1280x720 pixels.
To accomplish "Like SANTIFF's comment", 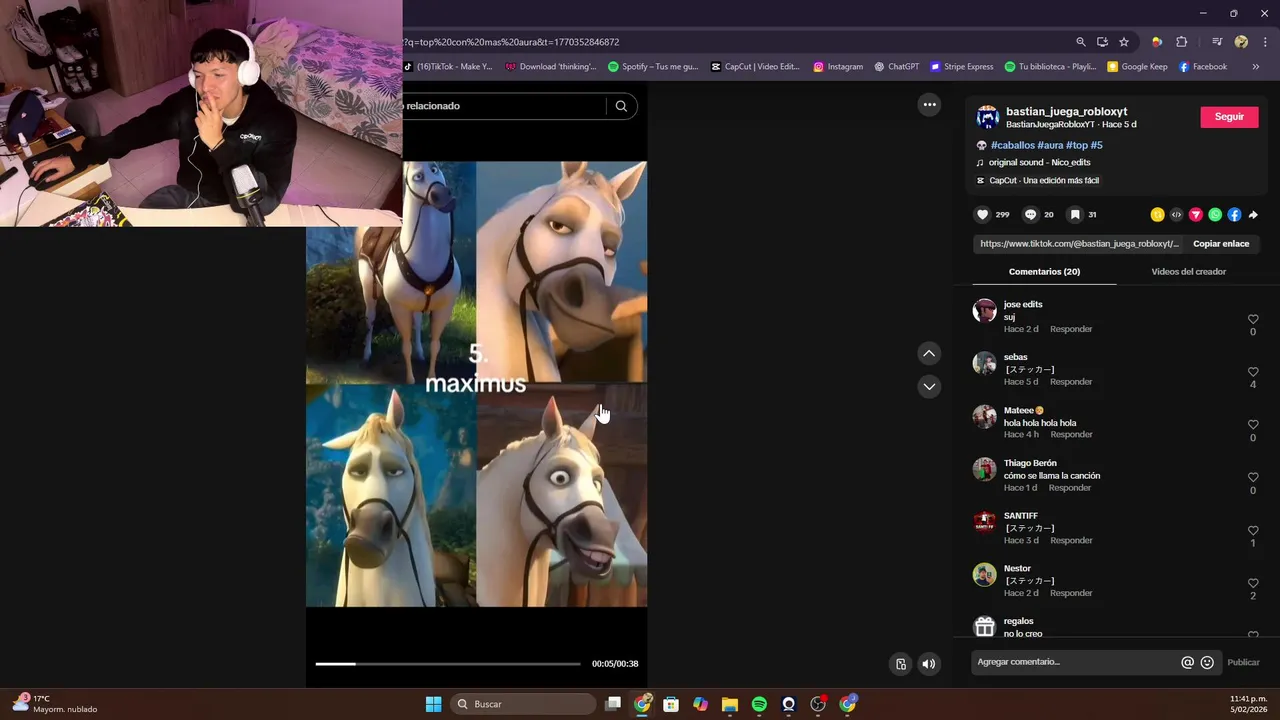I will [x=1253, y=531].
